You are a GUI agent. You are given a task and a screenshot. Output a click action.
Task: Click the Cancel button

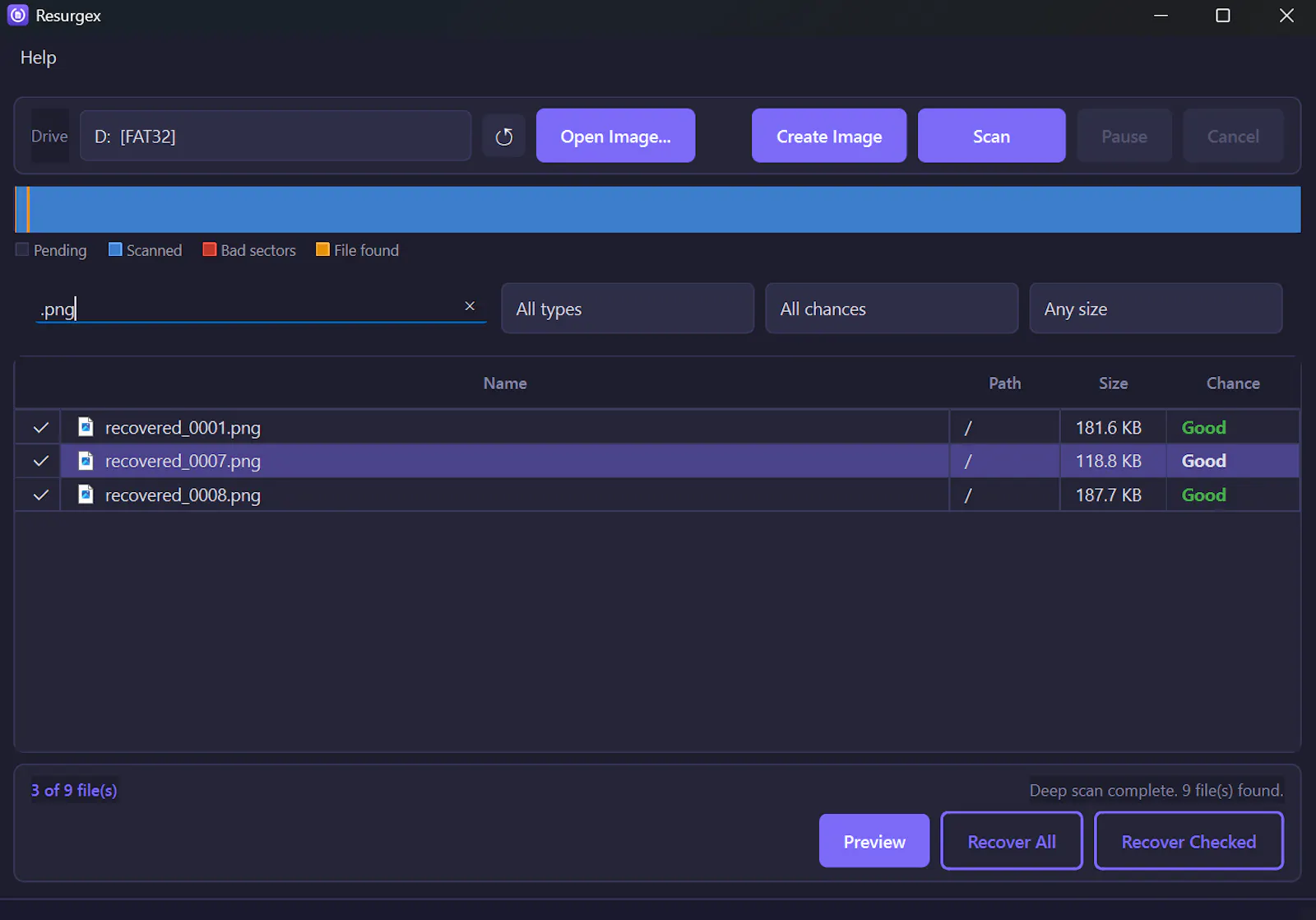pyautogui.click(x=1233, y=136)
